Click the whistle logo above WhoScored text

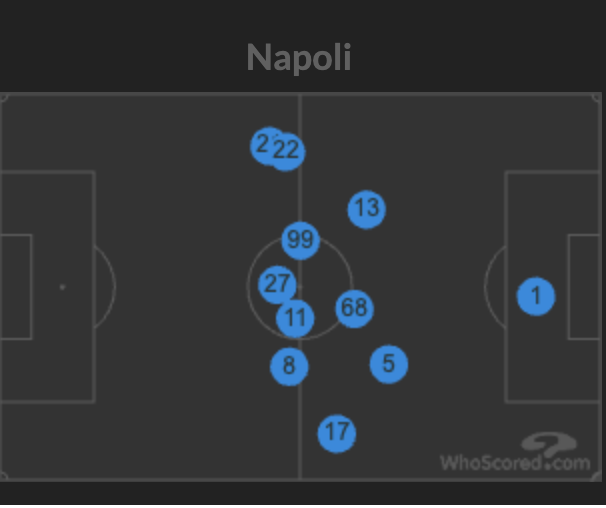point(549,444)
